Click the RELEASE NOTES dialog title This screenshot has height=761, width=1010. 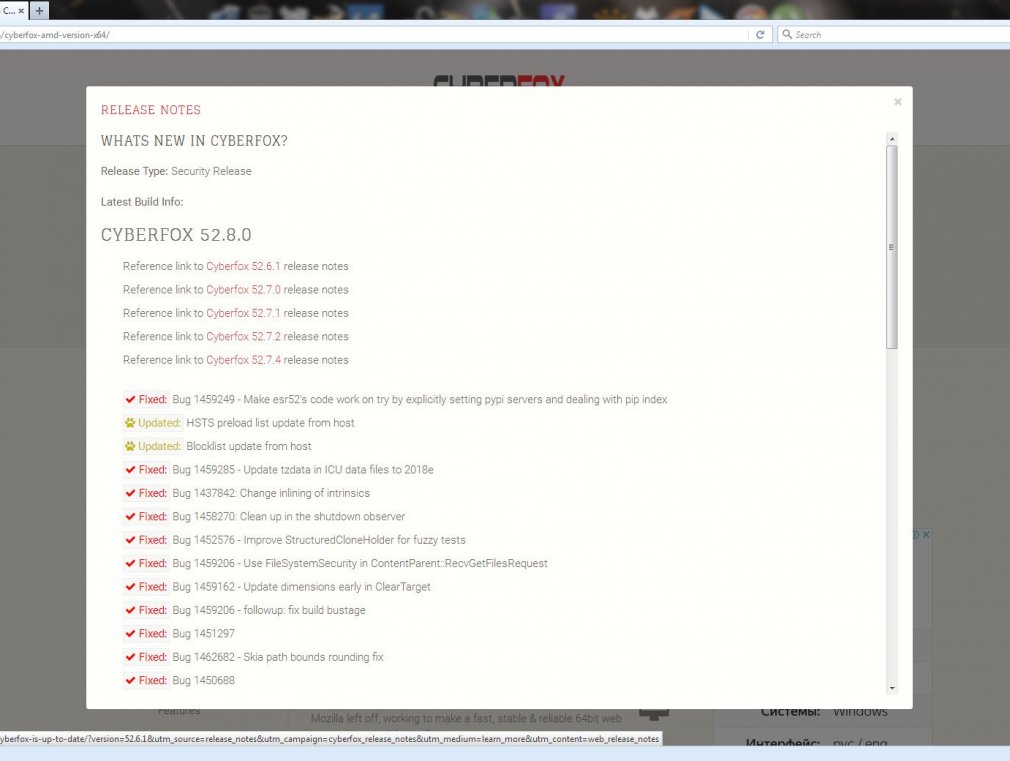click(151, 110)
